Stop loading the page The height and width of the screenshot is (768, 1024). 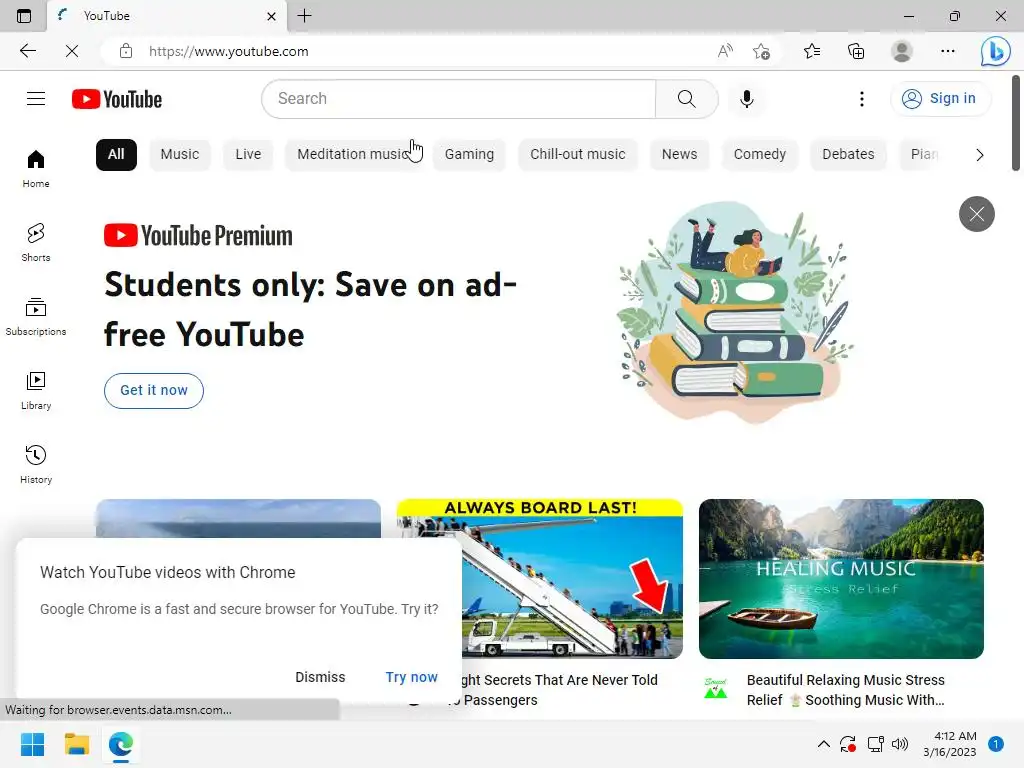72,51
